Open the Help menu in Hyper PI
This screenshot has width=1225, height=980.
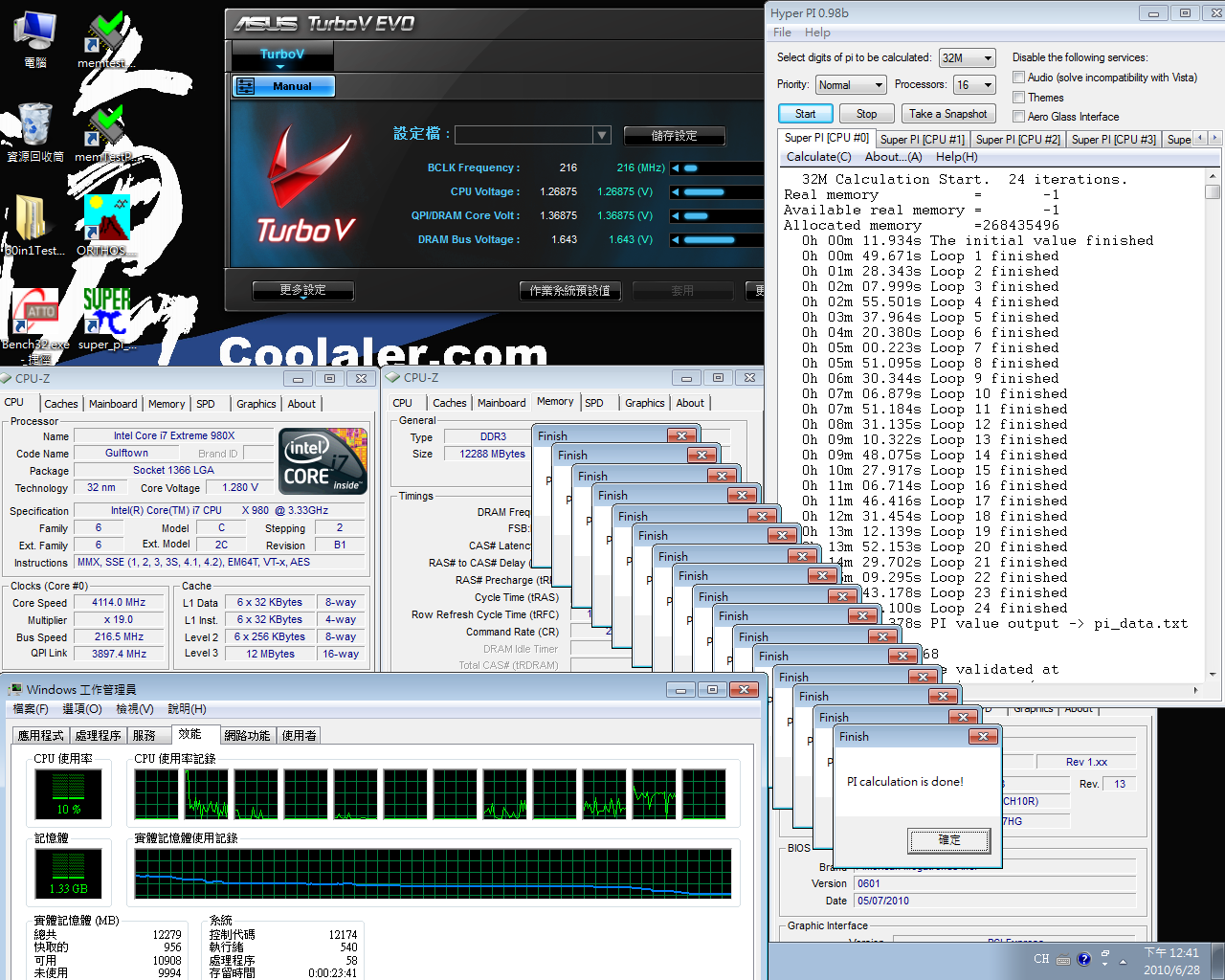817,33
